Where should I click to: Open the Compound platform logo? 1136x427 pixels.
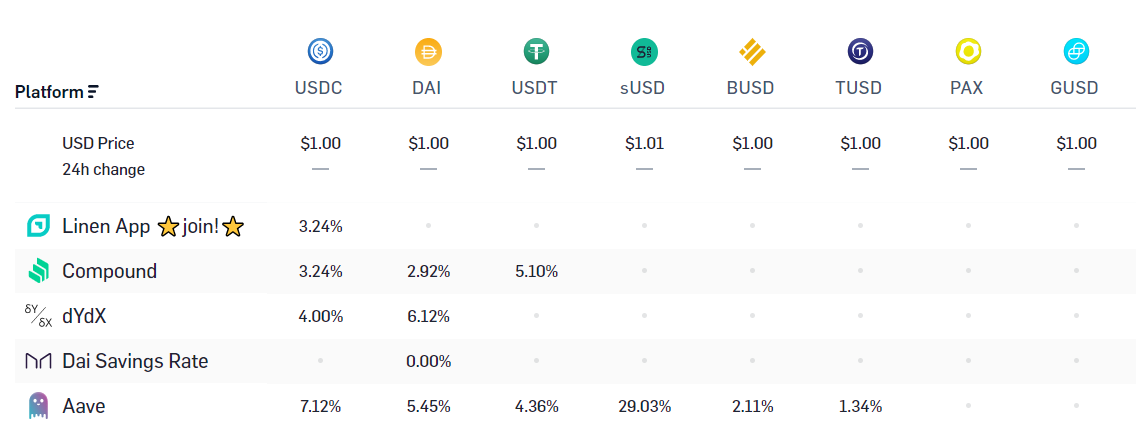point(38,271)
